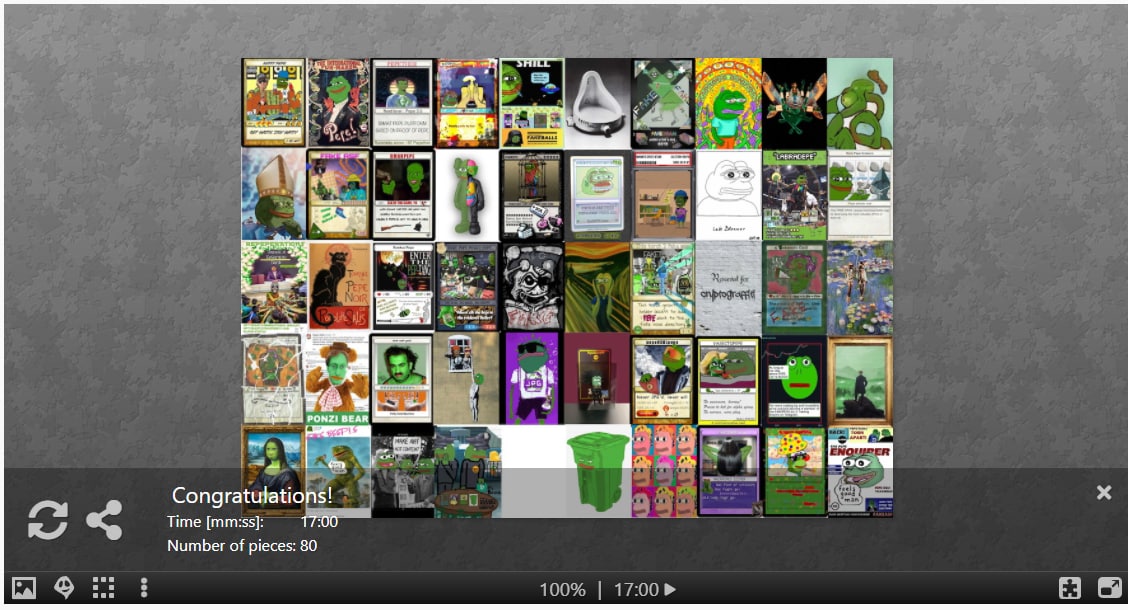Select the green trash bin tile
This screenshot has width=1128, height=610.
point(598,471)
